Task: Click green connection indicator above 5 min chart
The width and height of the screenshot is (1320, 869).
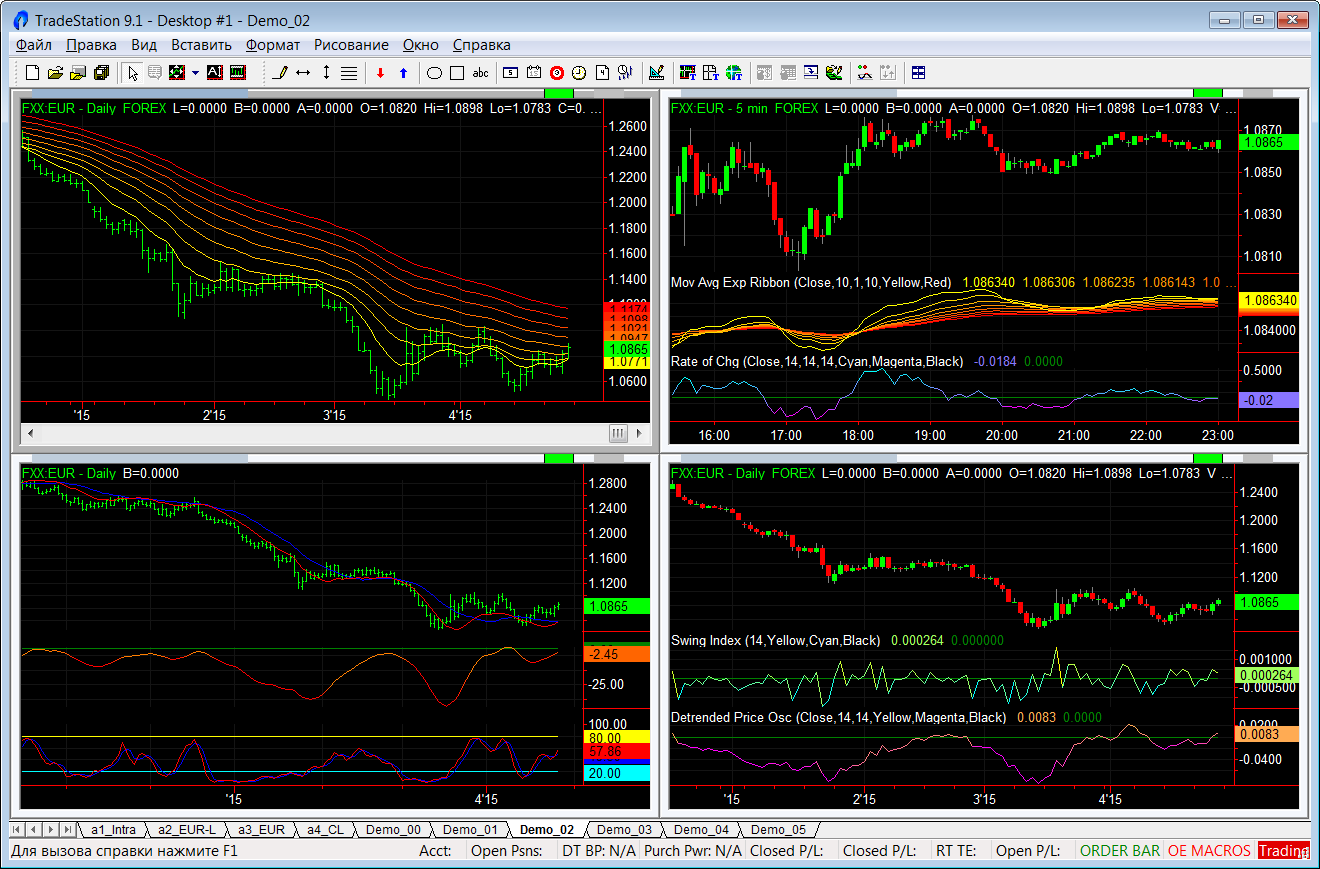Action: coord(1208,93)
